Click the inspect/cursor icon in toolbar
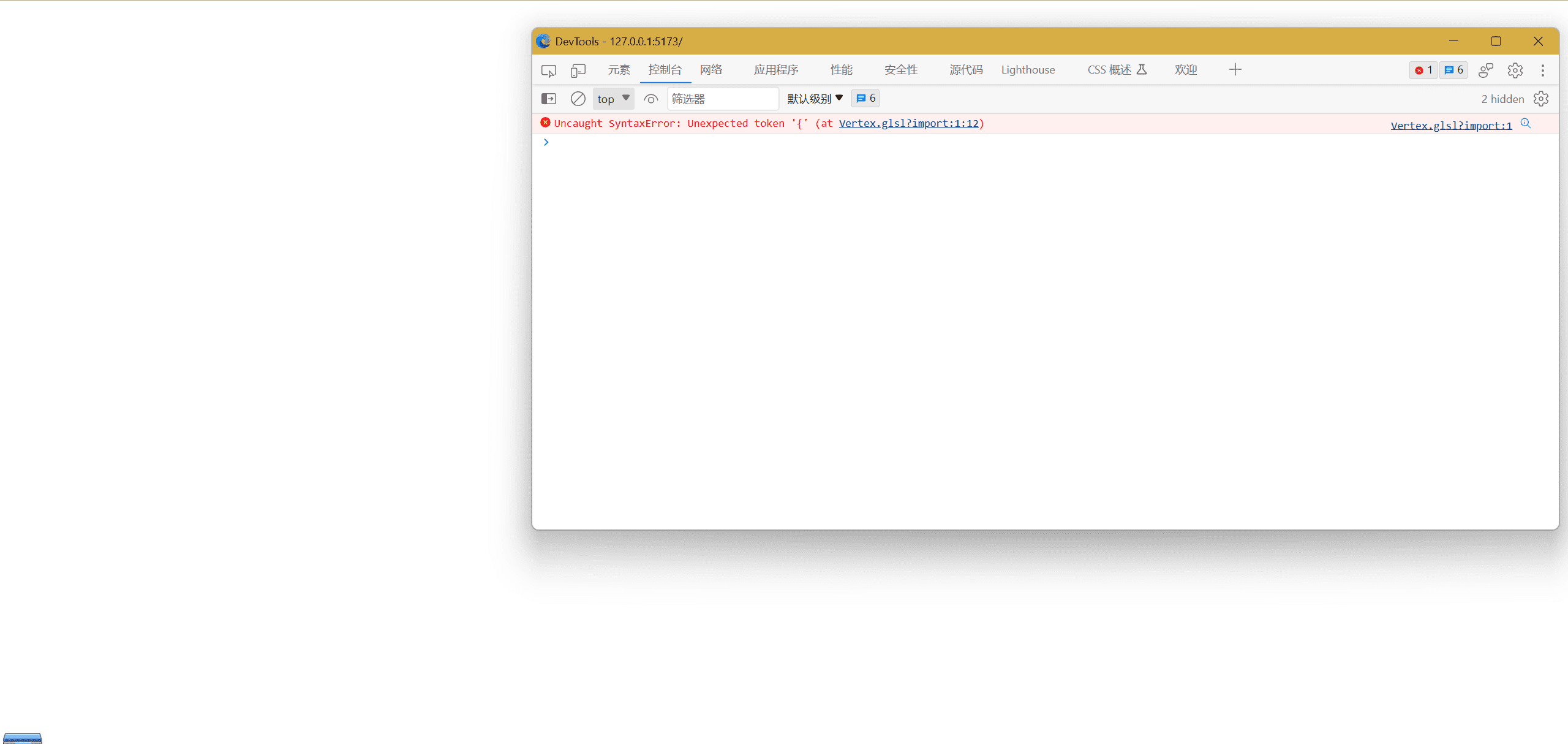 point(550,69)
